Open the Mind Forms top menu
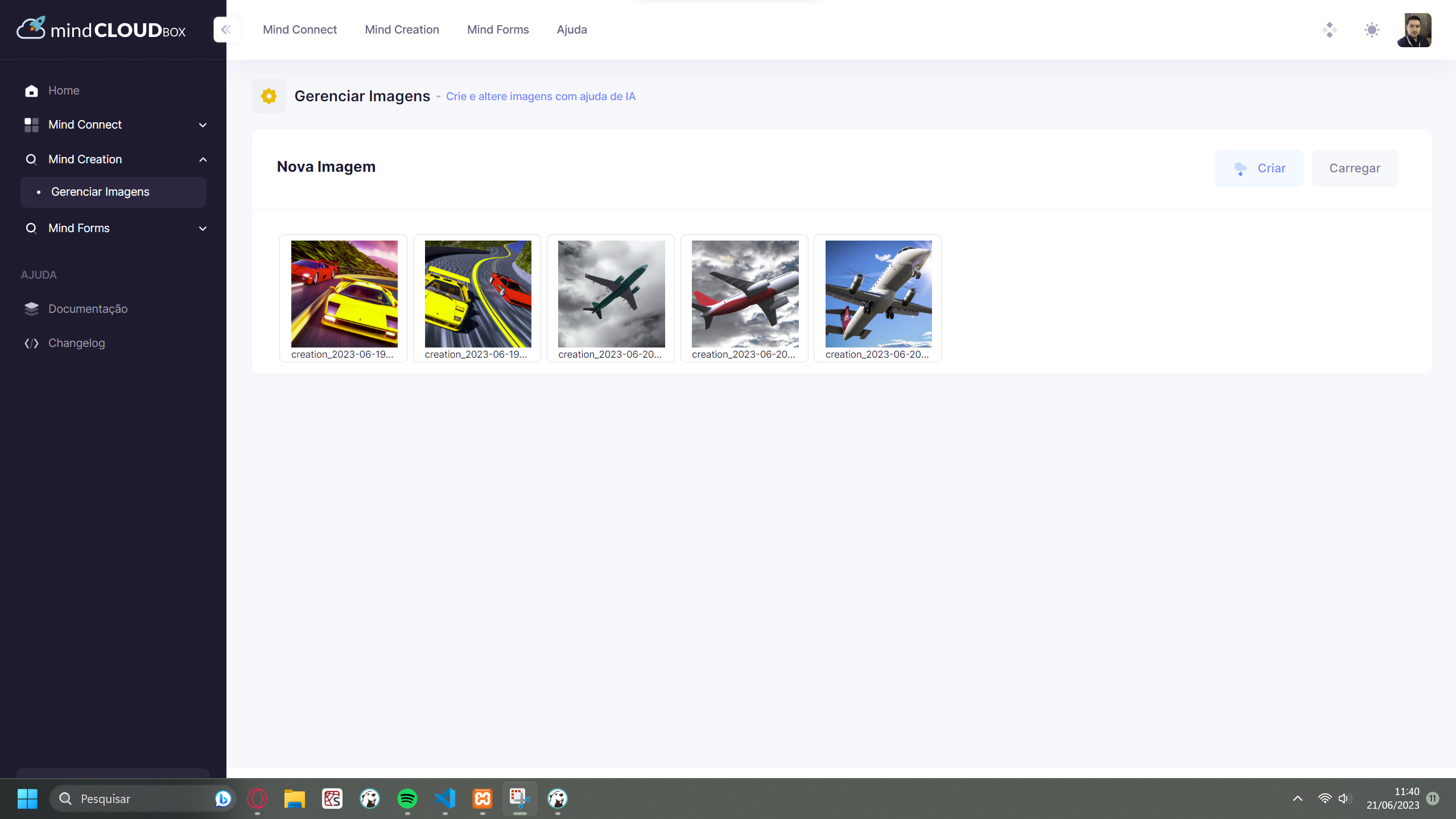This screenshot has width=1456, height=819. (x=498, y=30)
